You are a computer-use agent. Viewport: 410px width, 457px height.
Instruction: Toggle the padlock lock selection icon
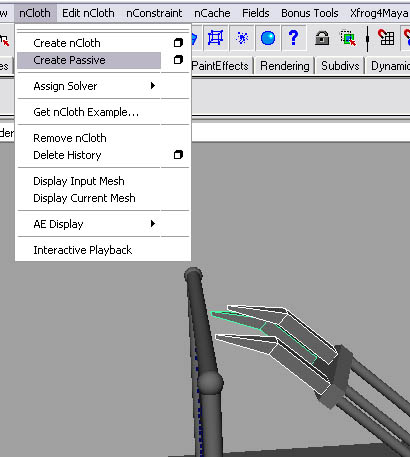click(x=322, y=38)
